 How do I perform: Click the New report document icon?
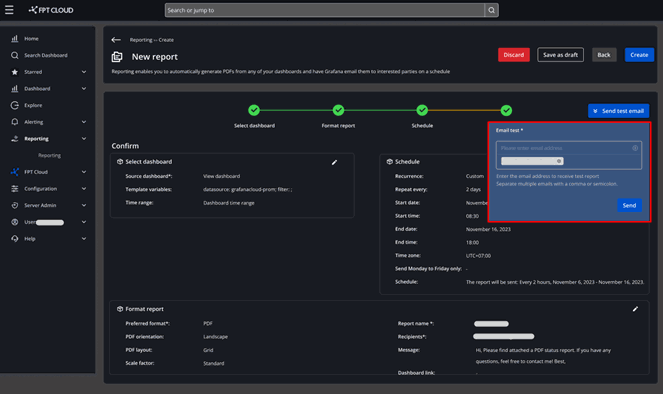pos(117,57)
